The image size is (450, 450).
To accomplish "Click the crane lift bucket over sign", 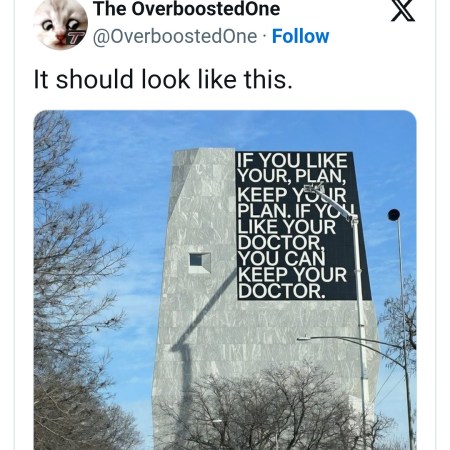I will coord(313,187).
